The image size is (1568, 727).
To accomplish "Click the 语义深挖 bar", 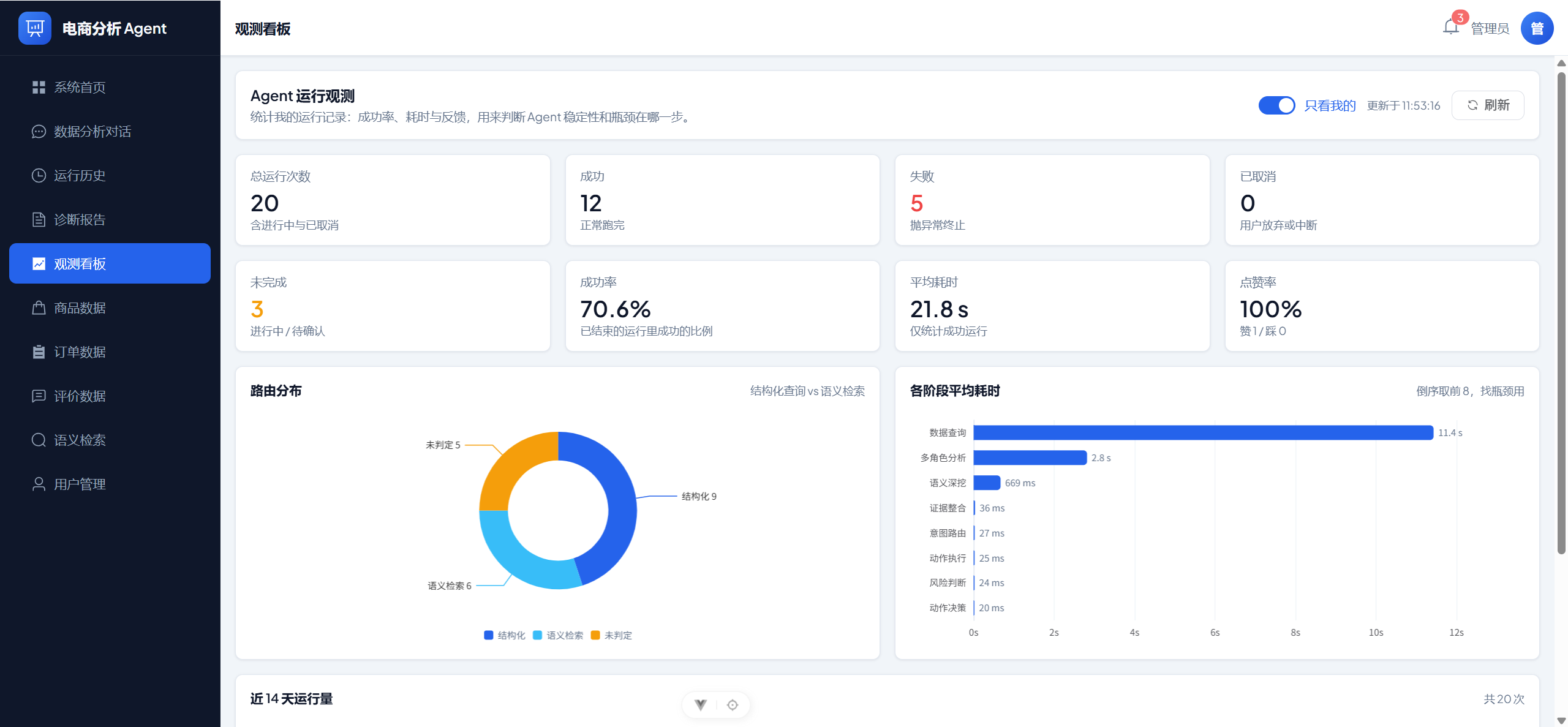I will click(987, 483).
